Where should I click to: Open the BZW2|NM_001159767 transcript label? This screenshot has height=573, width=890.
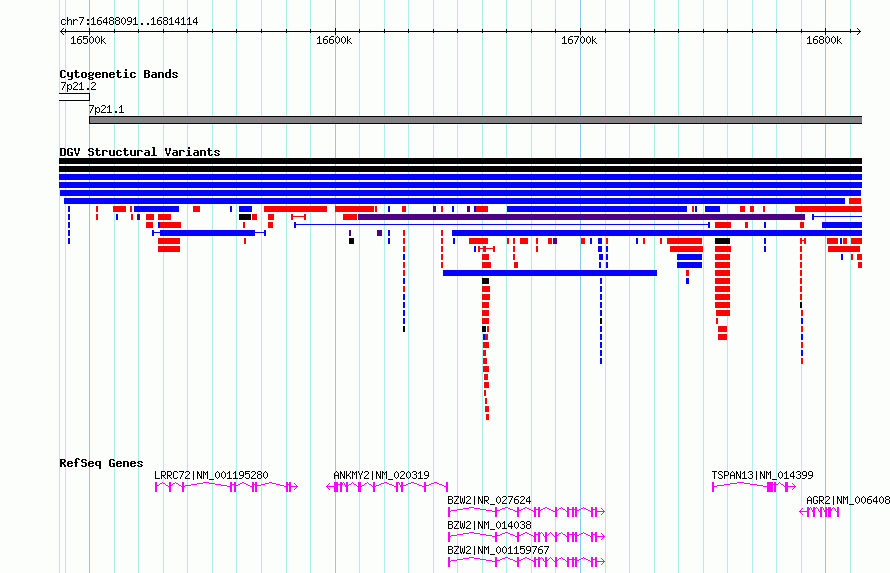498,550
